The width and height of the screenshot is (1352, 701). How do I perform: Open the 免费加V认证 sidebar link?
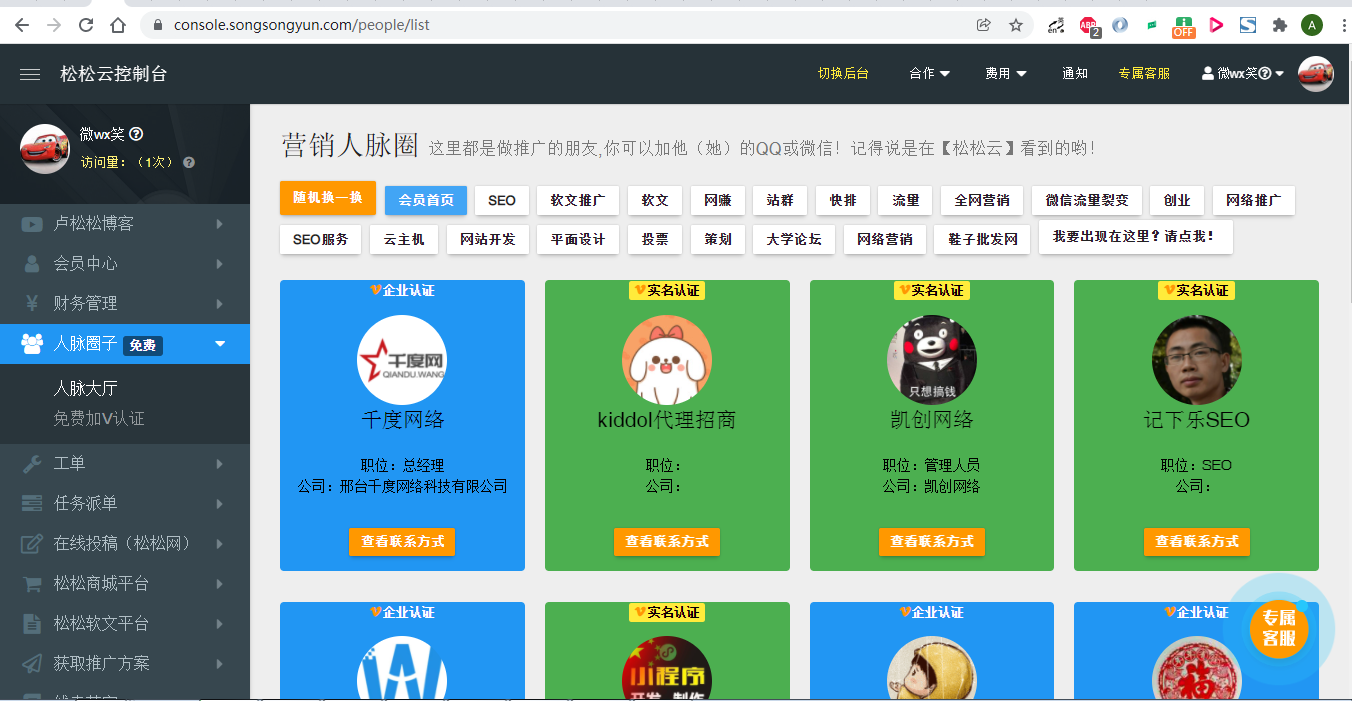point(99,419)
